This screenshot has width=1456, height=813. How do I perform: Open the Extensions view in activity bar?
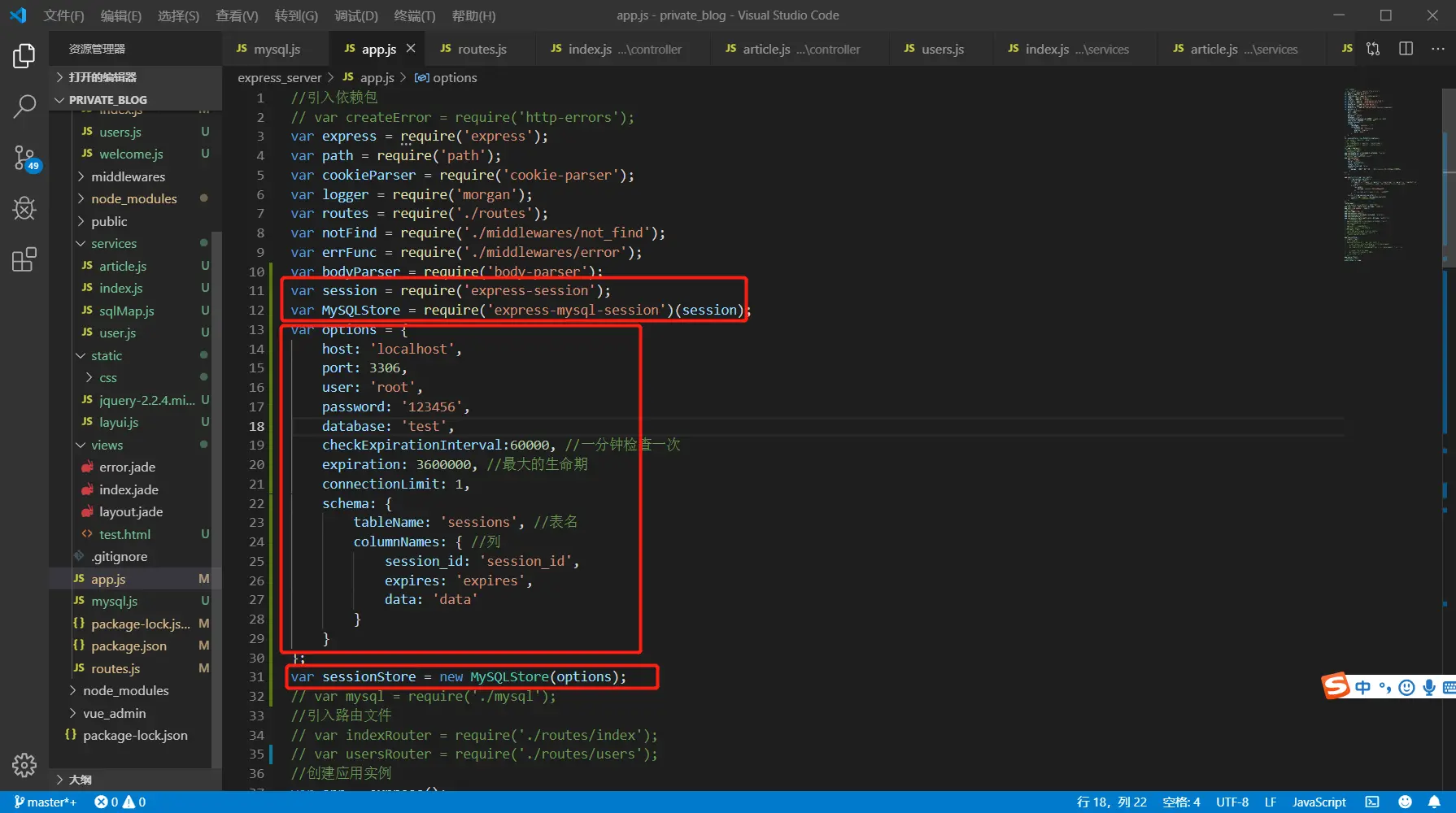point(24,259)
